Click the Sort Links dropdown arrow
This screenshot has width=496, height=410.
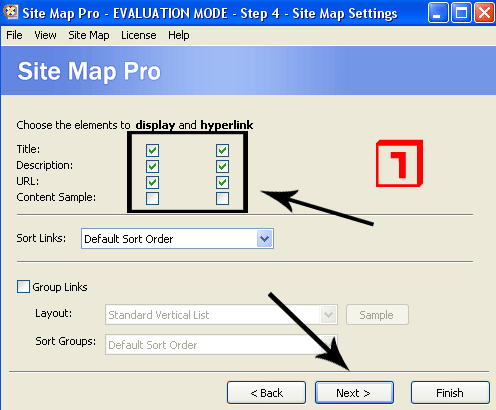coord(265,239)
